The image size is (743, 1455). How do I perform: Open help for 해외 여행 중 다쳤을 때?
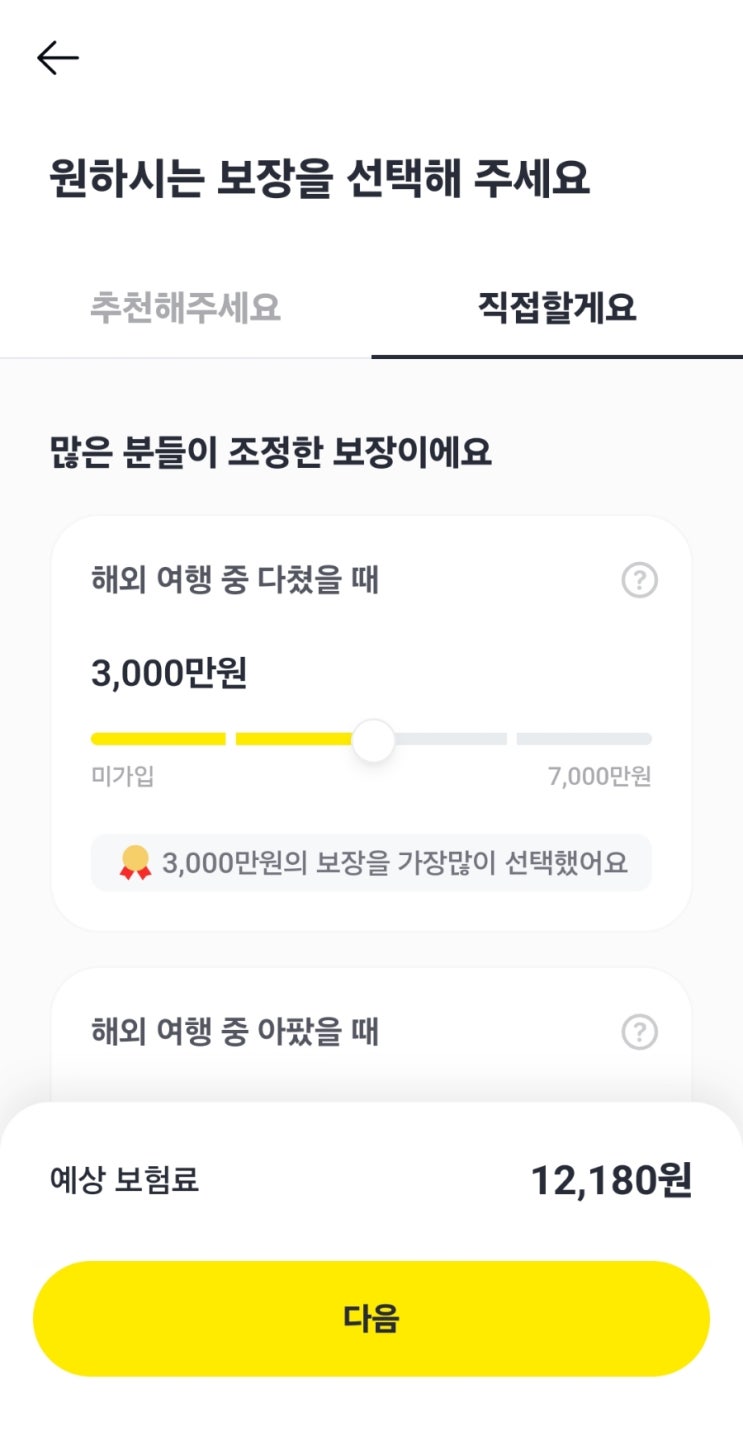click(x=640, y=580)
